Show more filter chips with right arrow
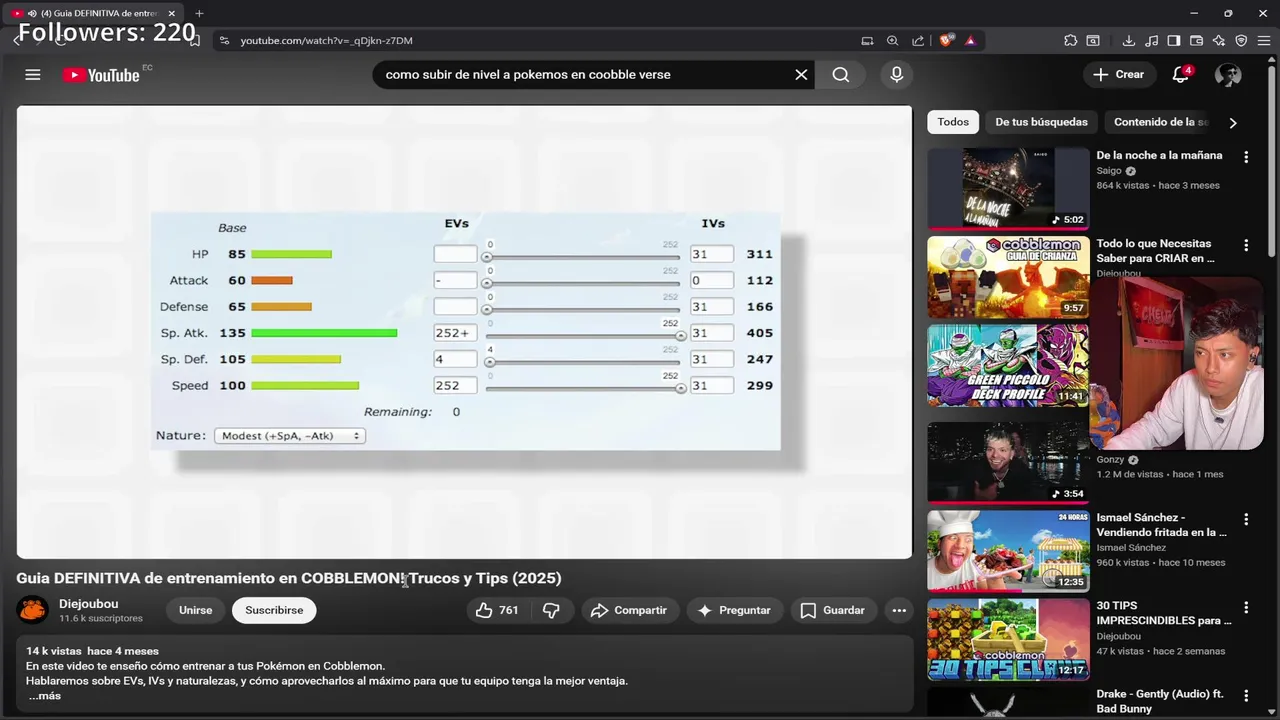The width and height of the screenshot is (1280, 720). tap(1232, 122)
